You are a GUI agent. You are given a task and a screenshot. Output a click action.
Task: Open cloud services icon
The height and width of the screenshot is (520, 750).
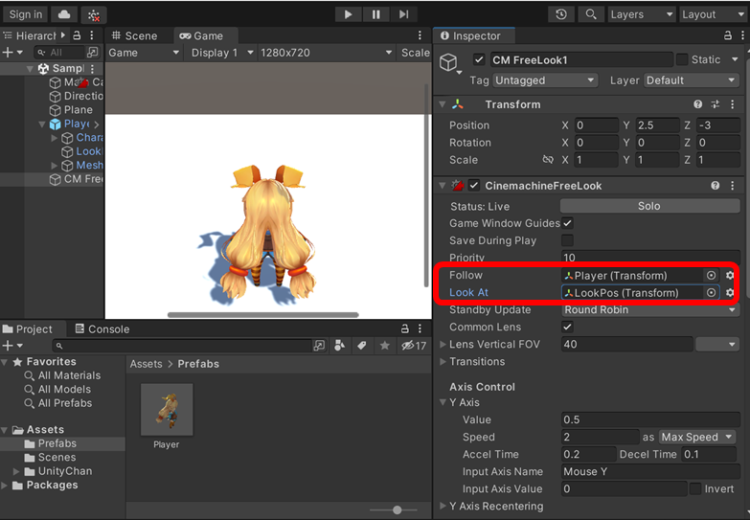point(64,14)
